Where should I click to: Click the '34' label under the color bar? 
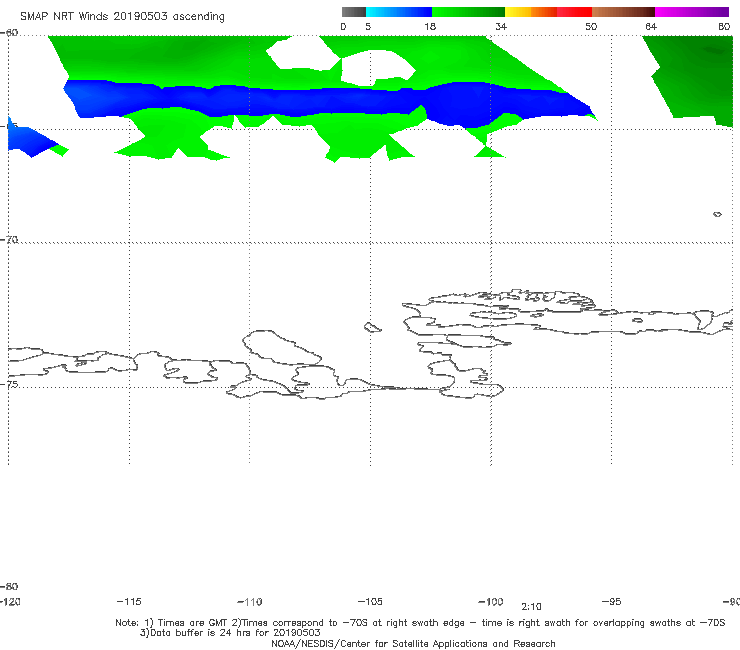(501, 26)
